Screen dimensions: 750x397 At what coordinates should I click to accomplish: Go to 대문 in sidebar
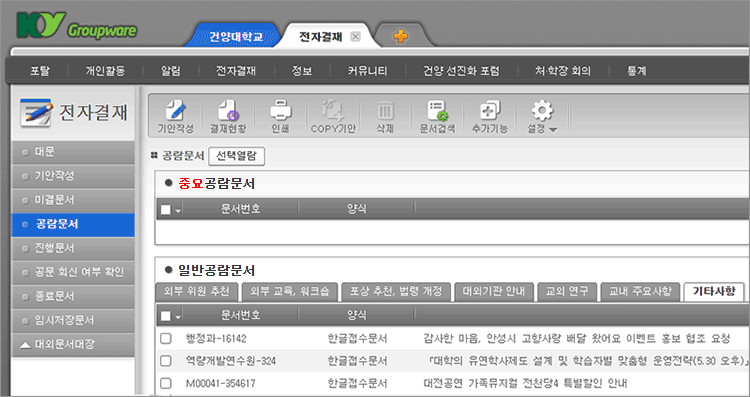tap(73, 152)
